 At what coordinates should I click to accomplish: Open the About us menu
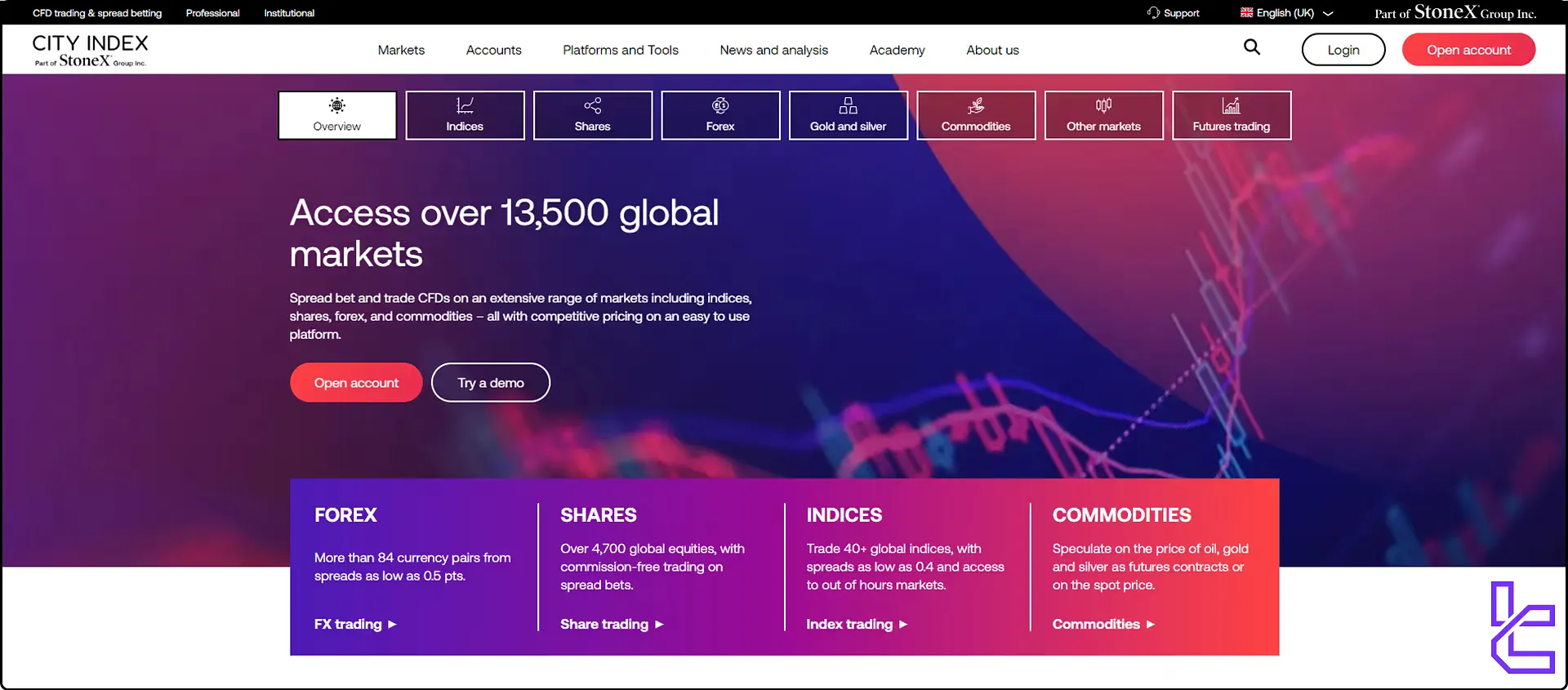992,50
